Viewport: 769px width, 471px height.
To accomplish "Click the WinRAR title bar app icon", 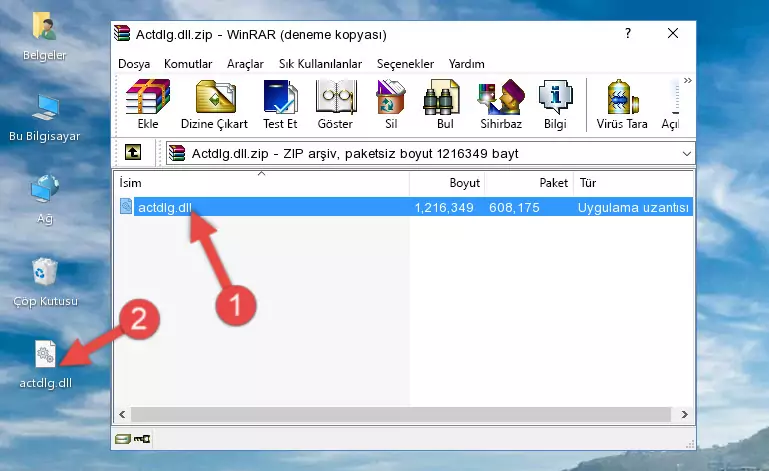I will [122, 34].
